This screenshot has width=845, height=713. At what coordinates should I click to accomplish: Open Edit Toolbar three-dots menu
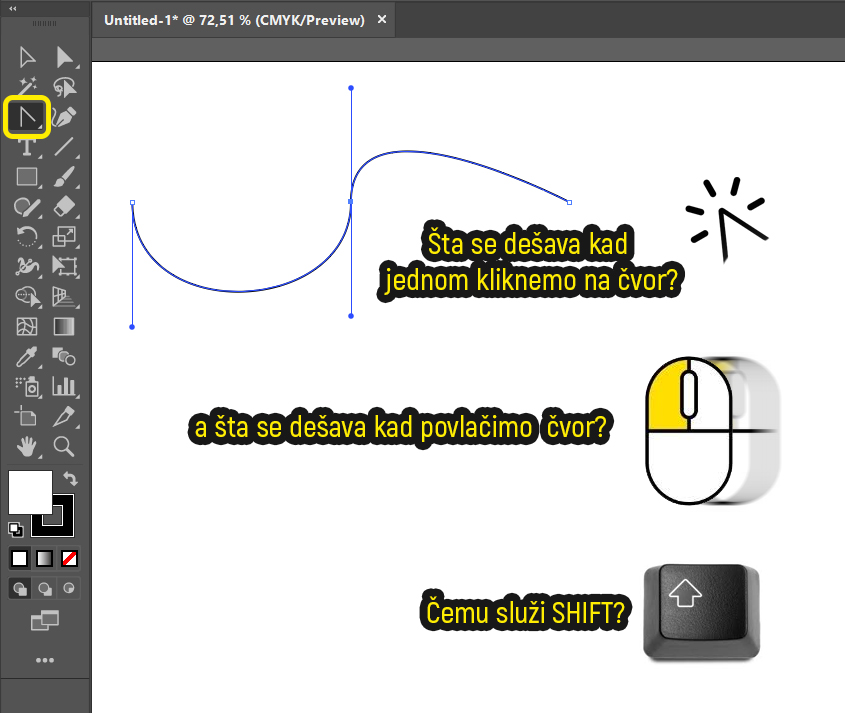(45, 660)
